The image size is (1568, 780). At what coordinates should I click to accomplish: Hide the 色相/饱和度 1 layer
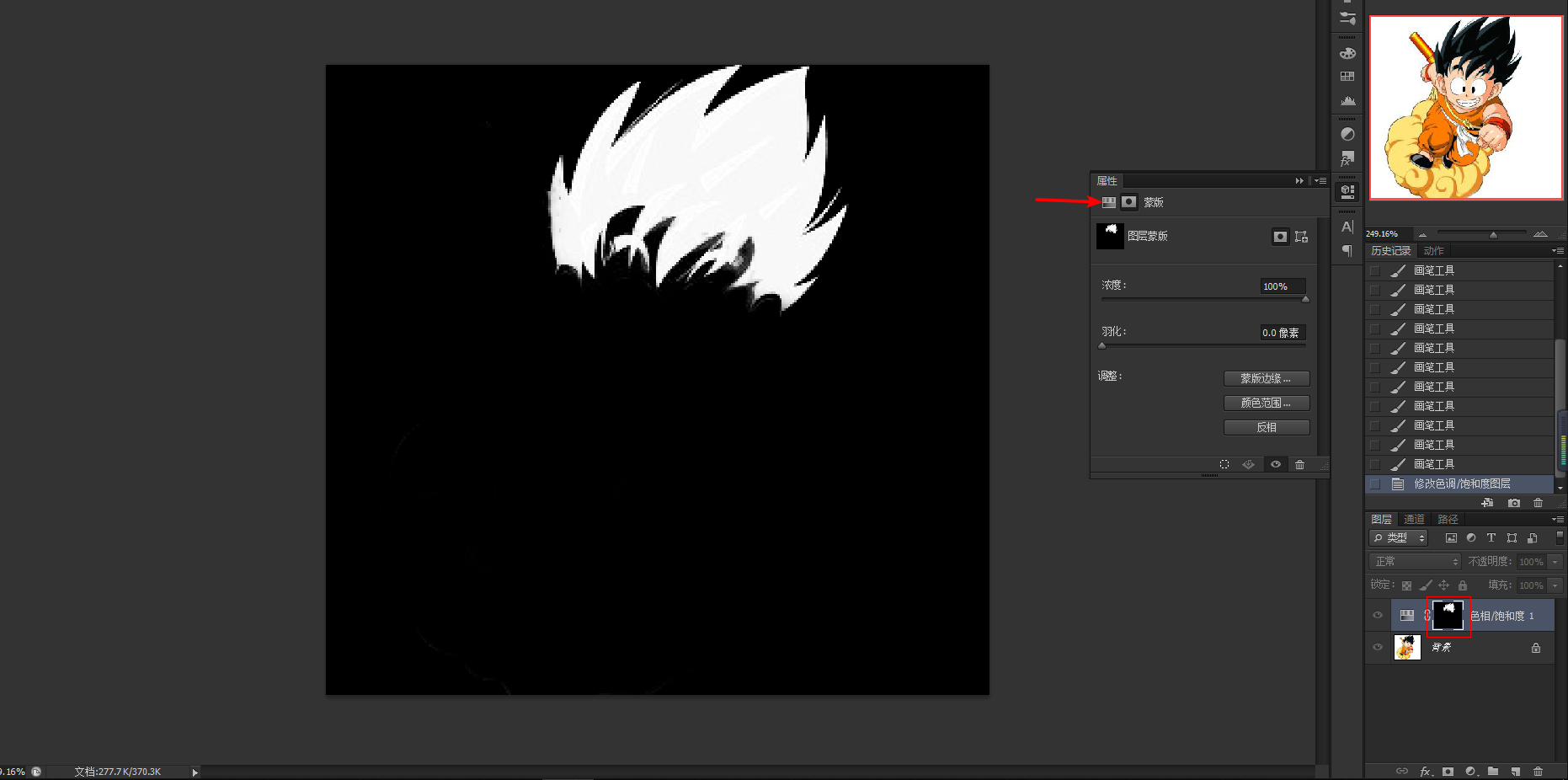(x=1378, y=615)
